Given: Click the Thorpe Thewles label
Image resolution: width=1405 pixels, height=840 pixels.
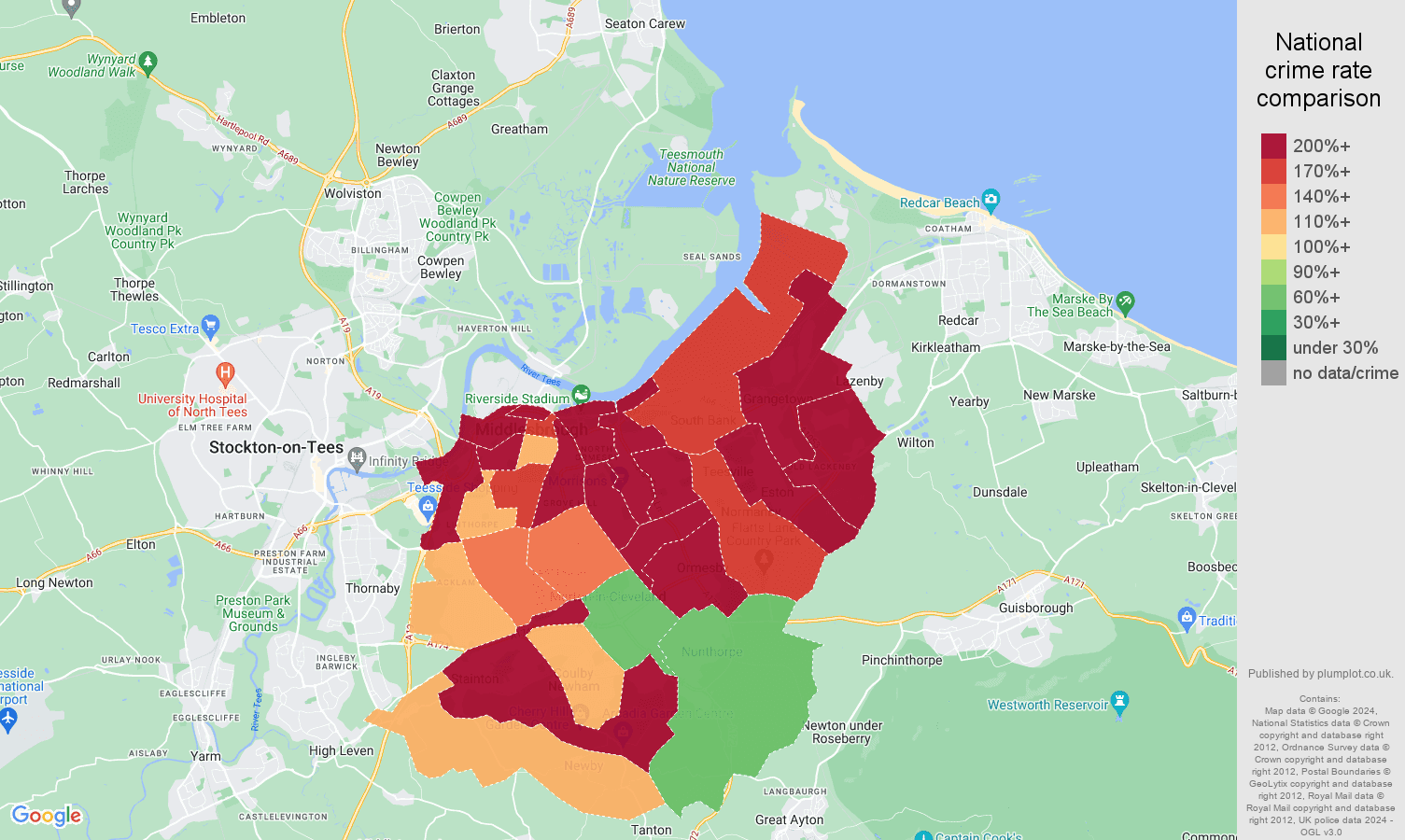Looking at the screenshot, I should click(134, 289).
